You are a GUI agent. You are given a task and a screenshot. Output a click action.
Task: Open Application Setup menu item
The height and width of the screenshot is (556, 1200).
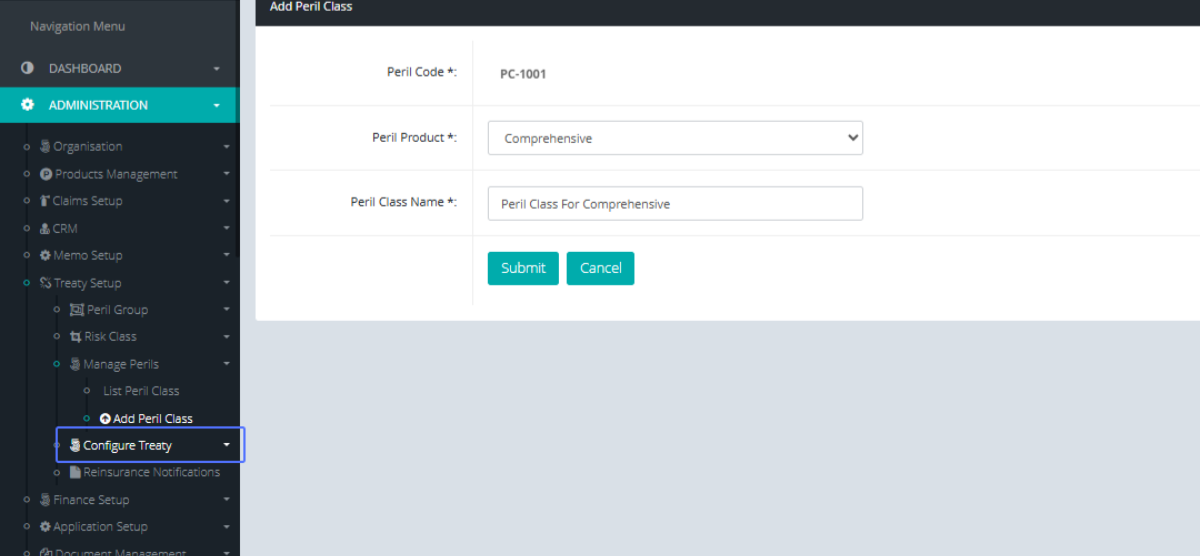pos(100,527)
